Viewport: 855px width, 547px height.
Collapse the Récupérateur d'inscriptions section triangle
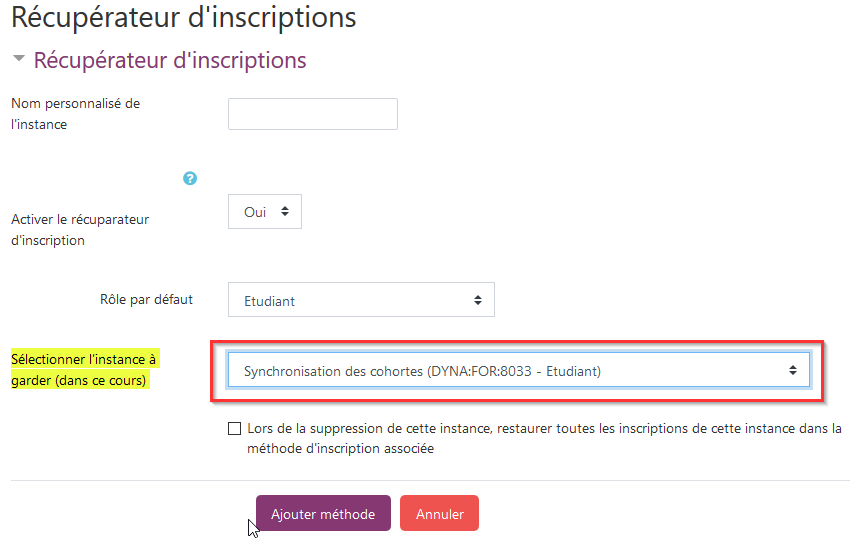[18, 60]
